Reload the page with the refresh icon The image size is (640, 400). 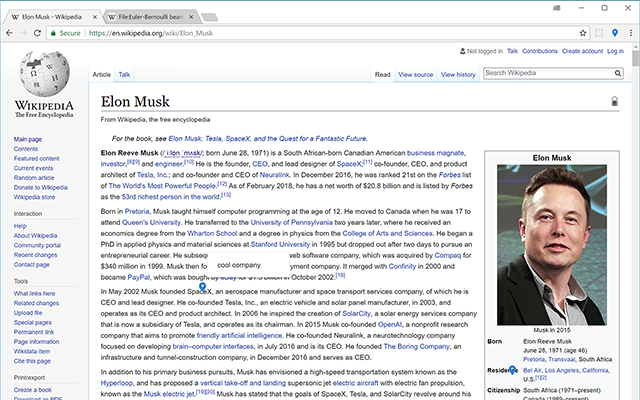37,33
